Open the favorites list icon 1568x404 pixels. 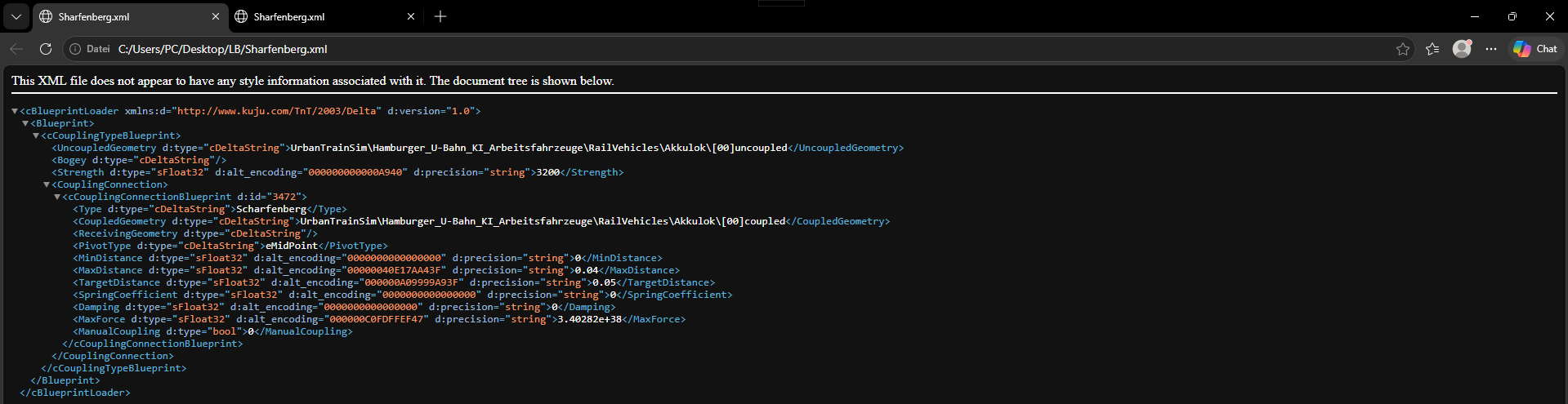[x=1432, y=49]
